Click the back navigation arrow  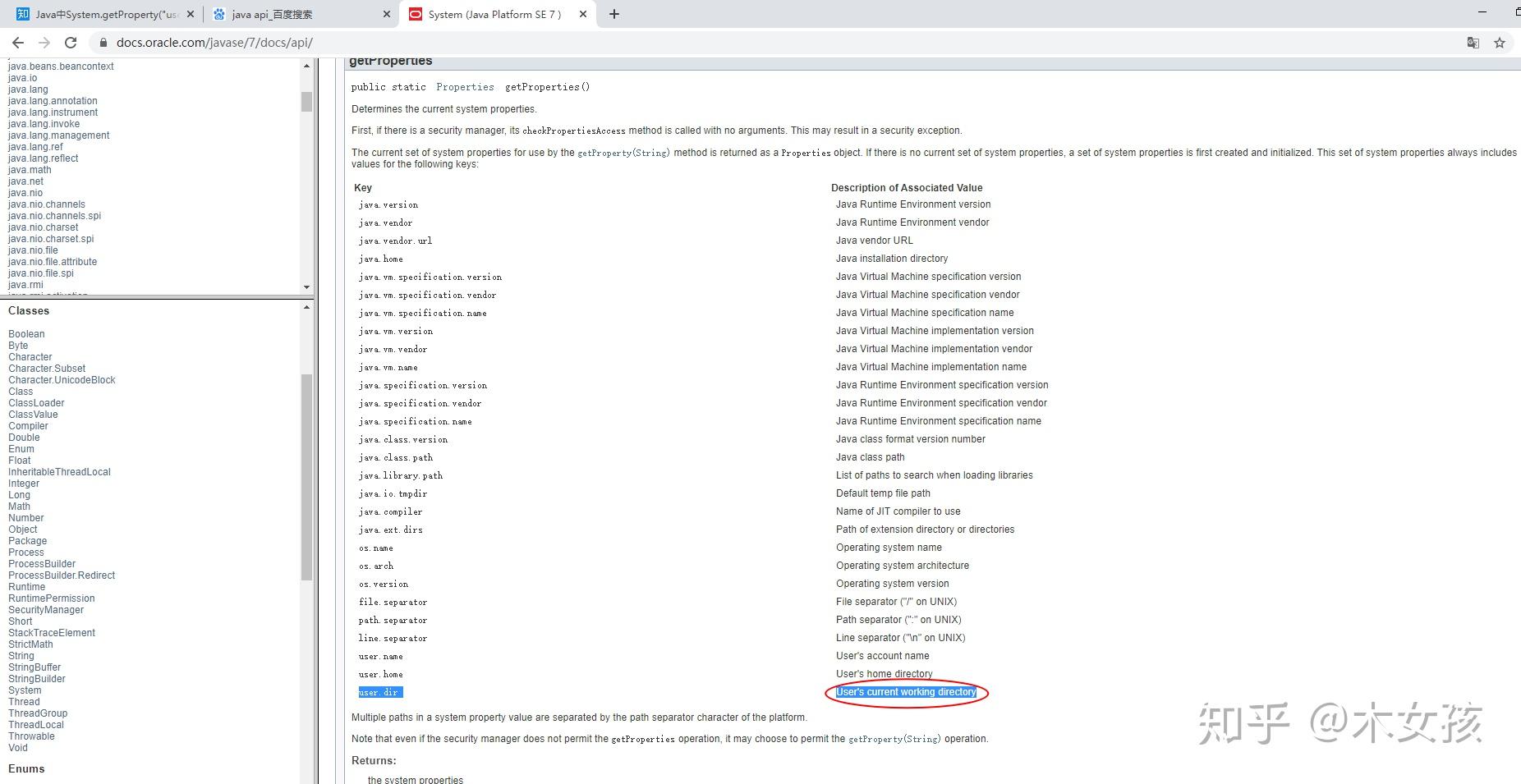(16, 42)
